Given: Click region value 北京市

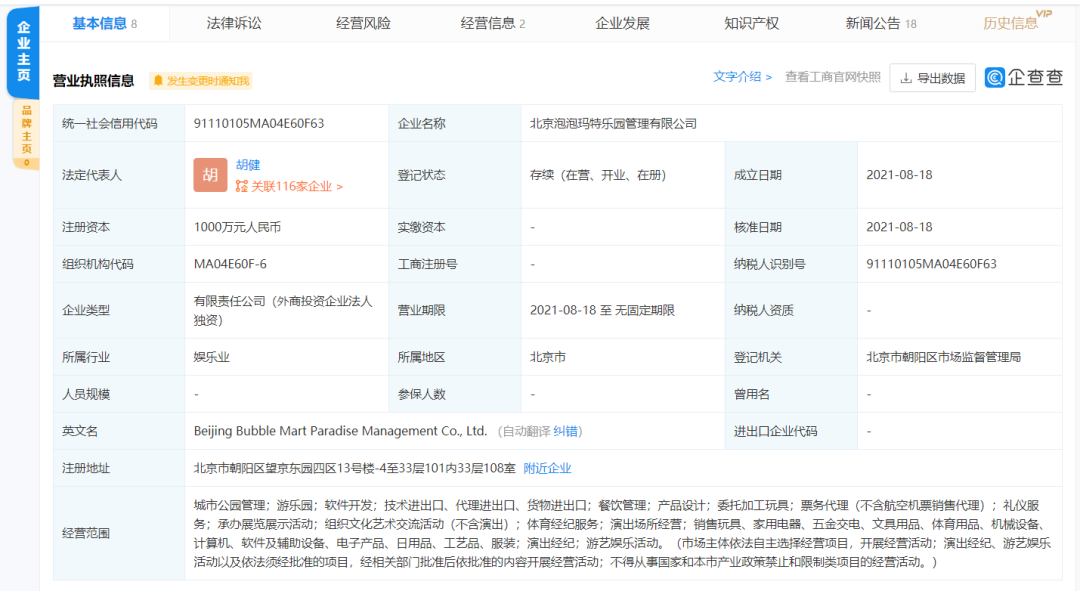Looking at the screenshot, I should (548, 357).
